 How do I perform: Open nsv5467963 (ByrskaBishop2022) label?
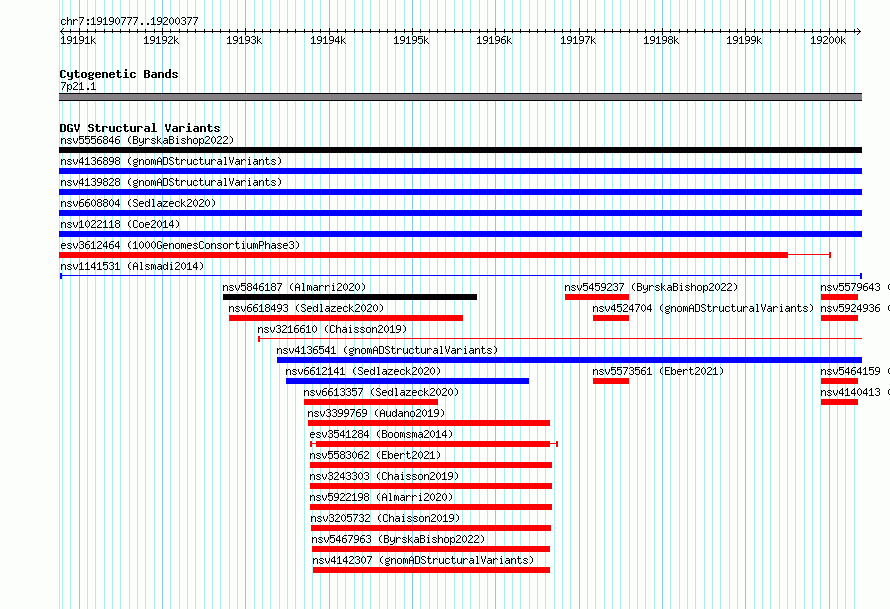pos(398,539)
